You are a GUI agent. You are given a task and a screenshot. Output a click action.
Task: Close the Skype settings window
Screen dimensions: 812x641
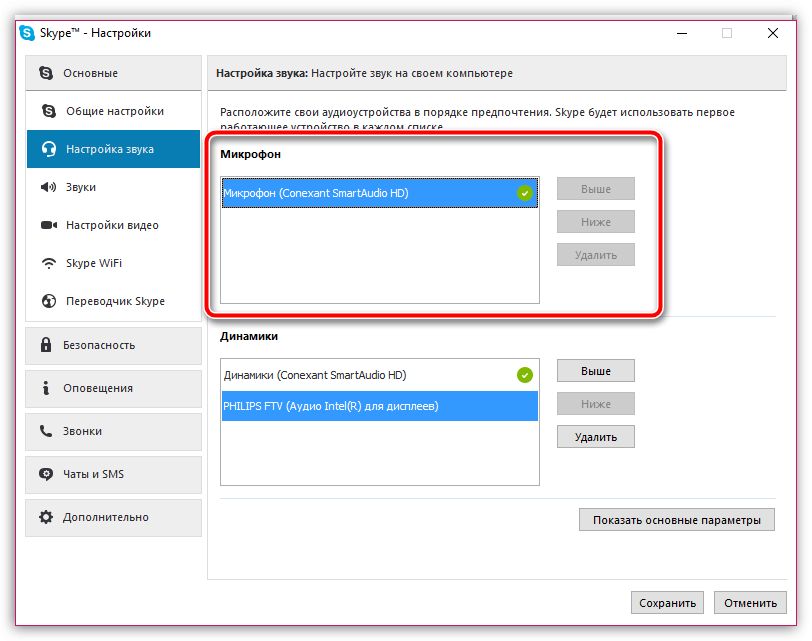pyautogui.click(x=773, y=33)
